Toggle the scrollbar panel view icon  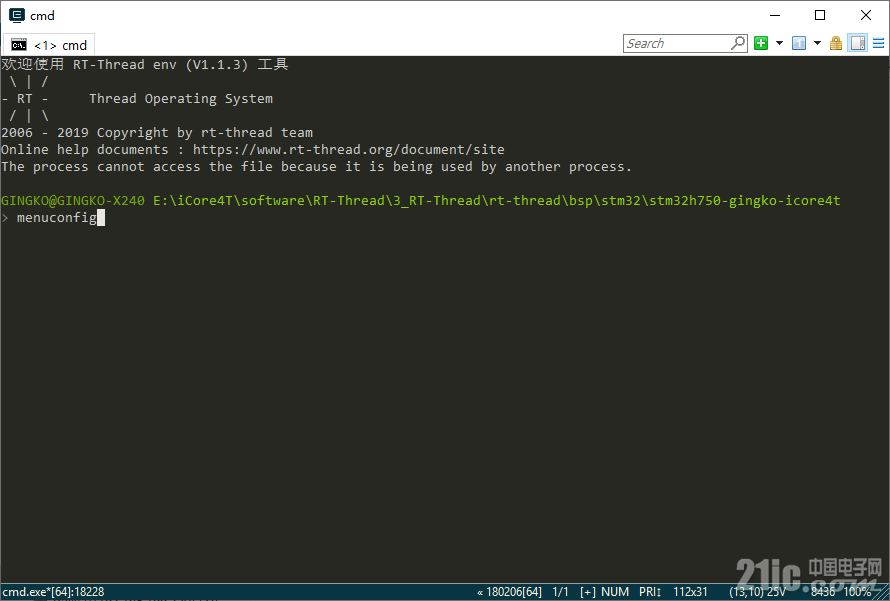point(858,43)
